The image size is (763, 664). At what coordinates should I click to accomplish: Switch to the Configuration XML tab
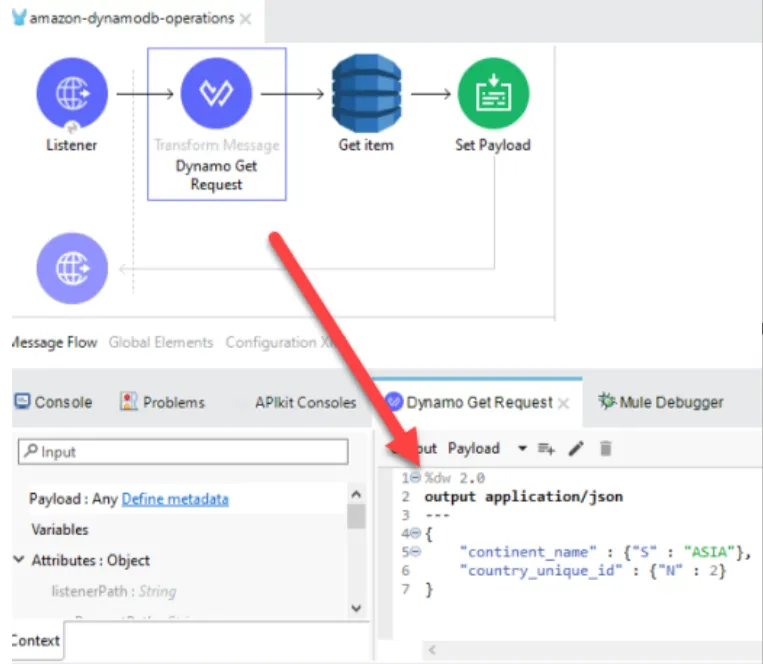(280, 342)
